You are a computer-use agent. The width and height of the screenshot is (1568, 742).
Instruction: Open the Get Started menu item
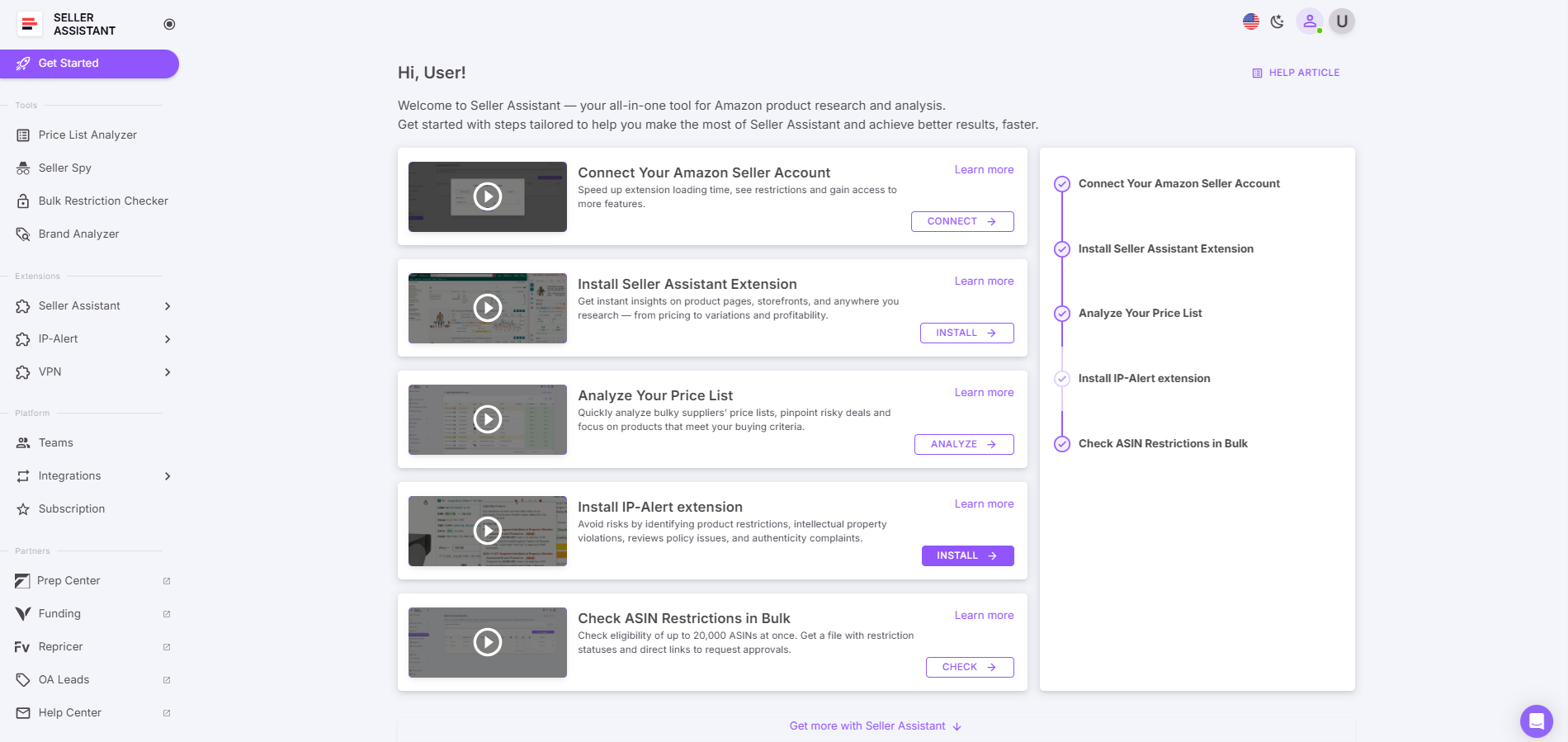pyautogui.click(x=89, y=64)
